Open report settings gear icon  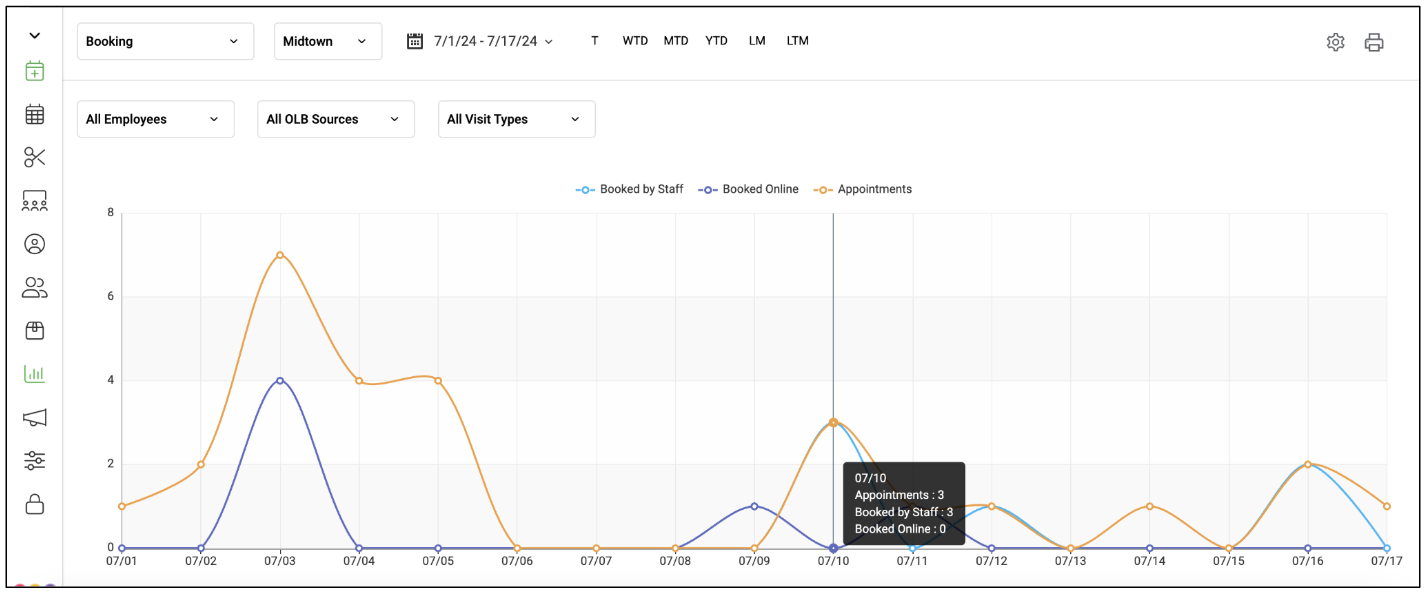1335,42
